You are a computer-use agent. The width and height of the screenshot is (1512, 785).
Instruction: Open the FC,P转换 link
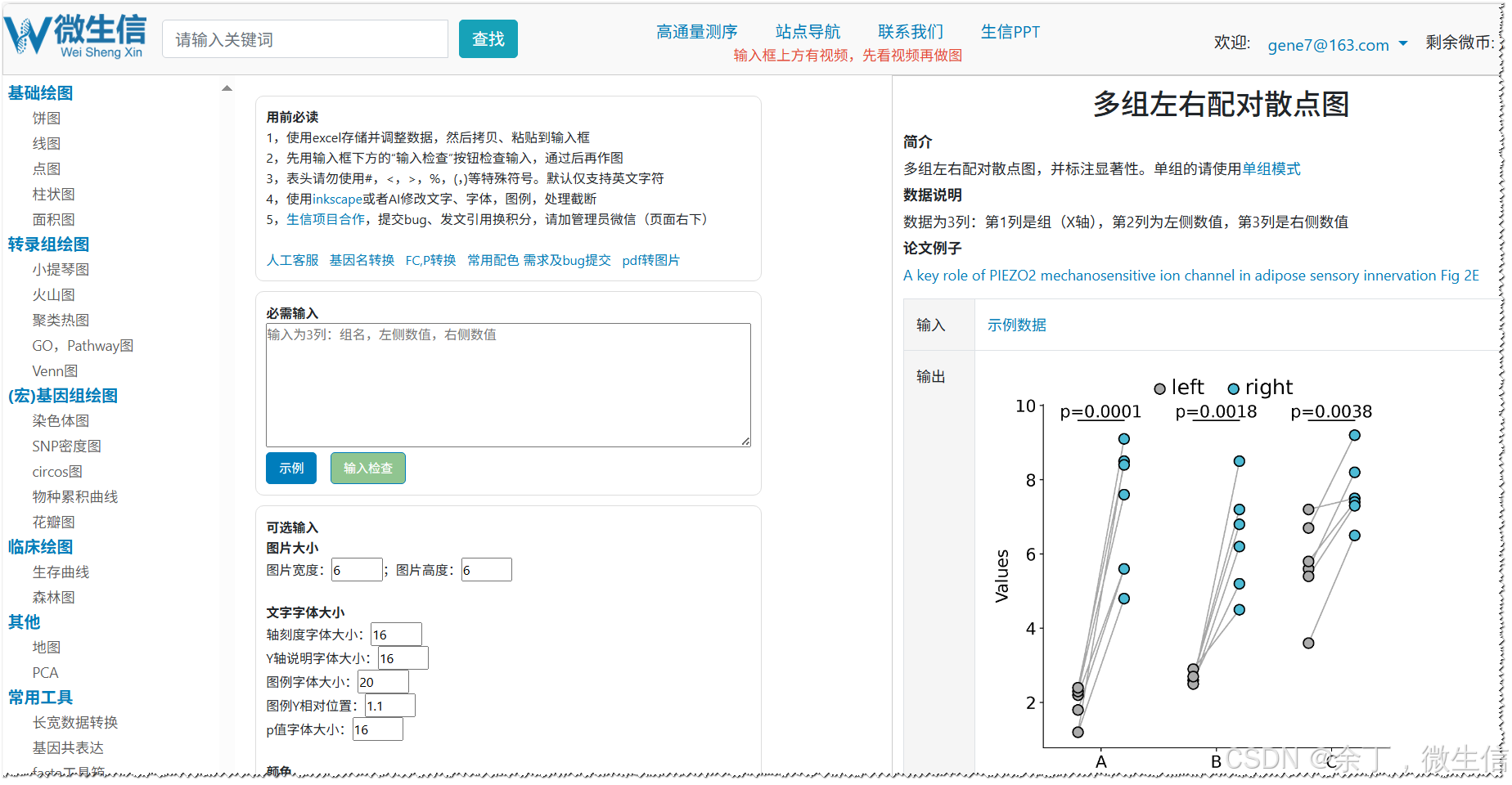(x=431, y=260)
